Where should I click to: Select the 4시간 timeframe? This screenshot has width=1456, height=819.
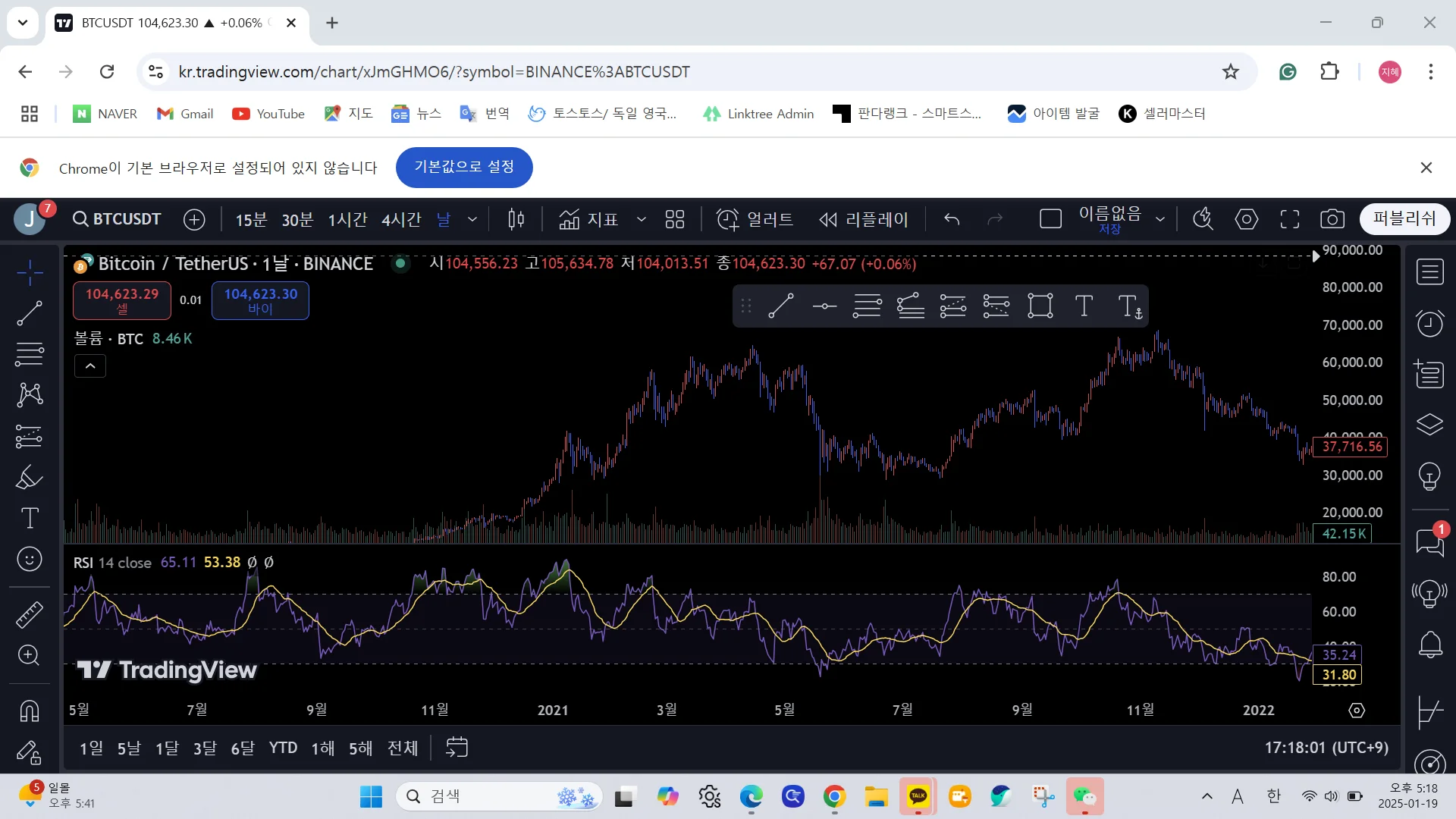click(x=400, y=220)
